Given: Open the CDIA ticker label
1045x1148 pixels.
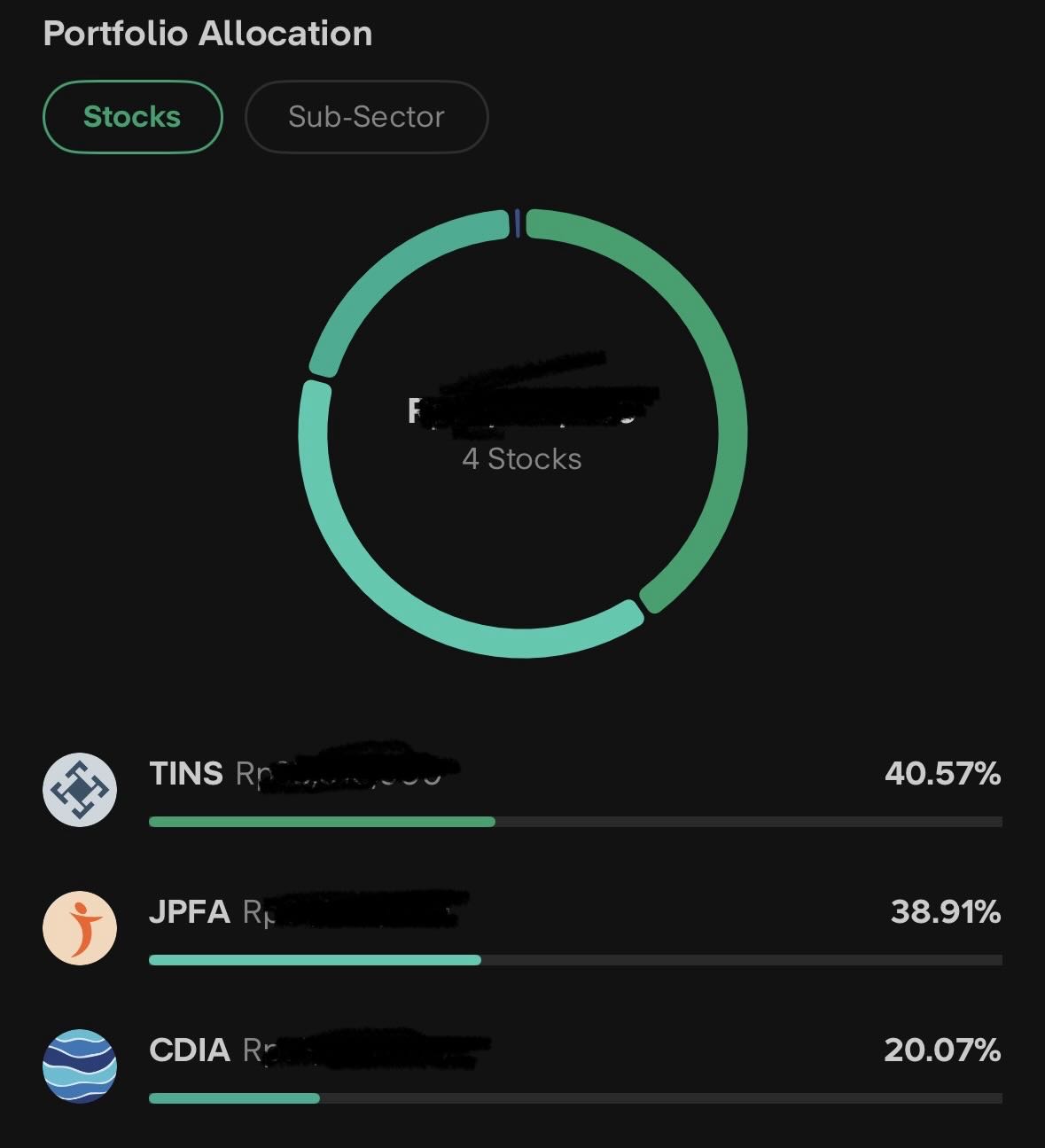Looking at the screenshot, I should (190, 1050).
